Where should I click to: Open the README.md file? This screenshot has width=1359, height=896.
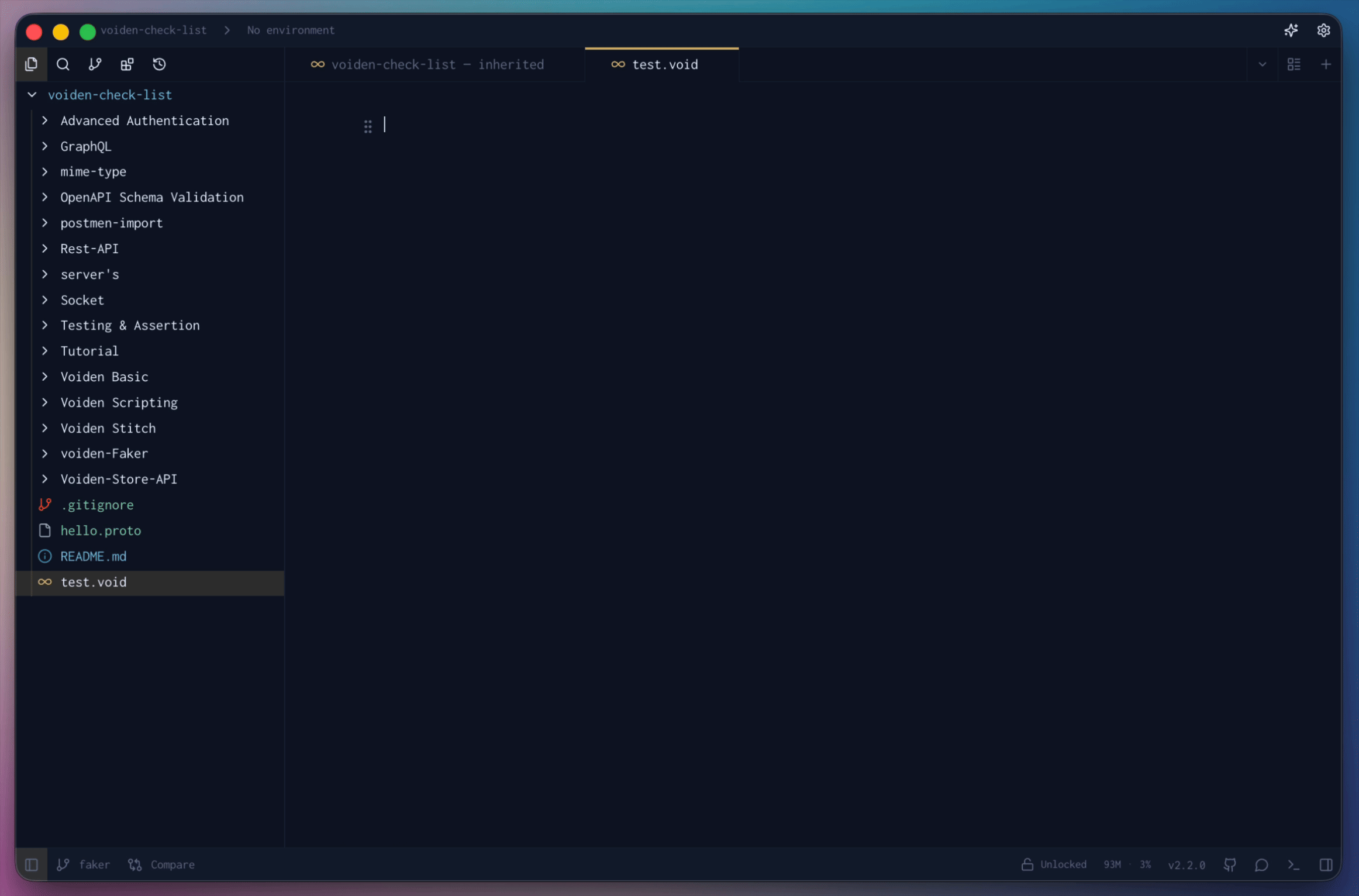(x=151, y=556)
